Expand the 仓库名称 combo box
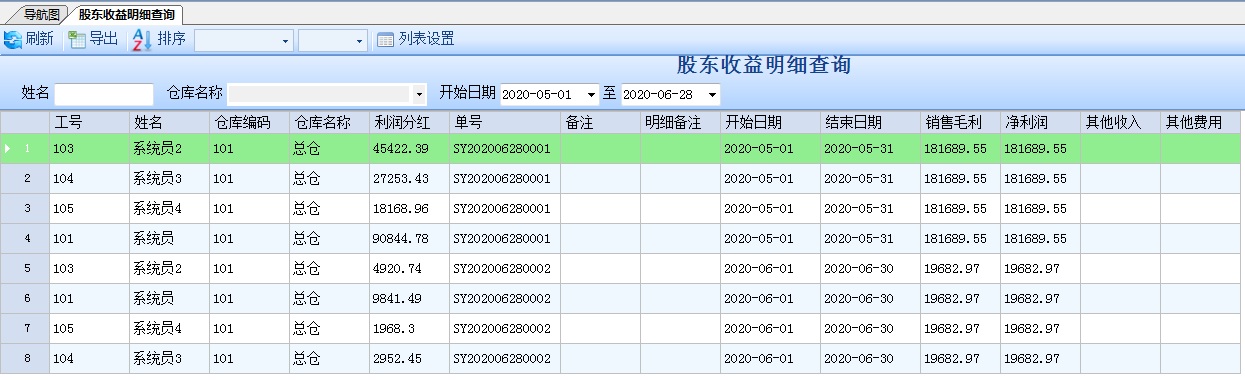Image resolution: width=1245 pixels, height=380 pixels. pos(419,94)
